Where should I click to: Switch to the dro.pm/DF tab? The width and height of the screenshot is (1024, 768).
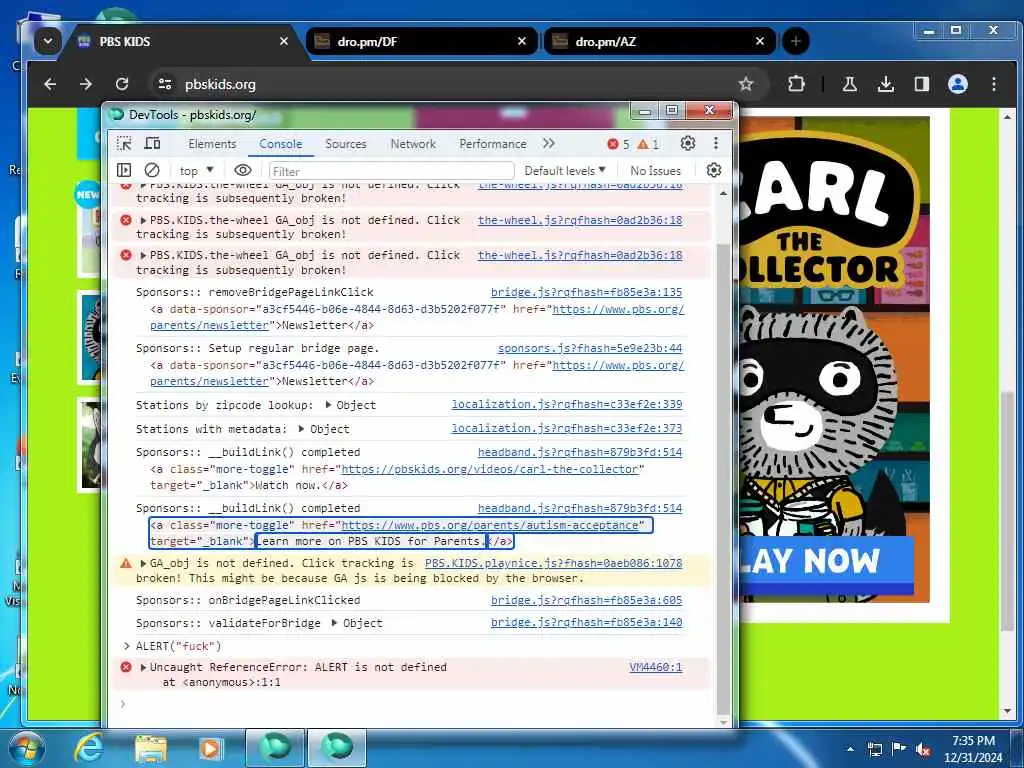coord(421,42)
